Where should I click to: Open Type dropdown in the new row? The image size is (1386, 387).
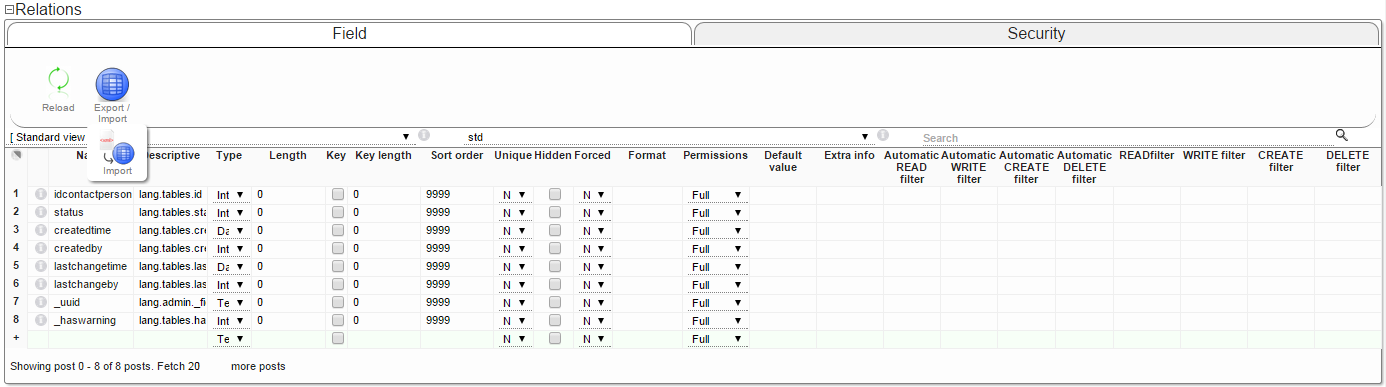[231, 339]
